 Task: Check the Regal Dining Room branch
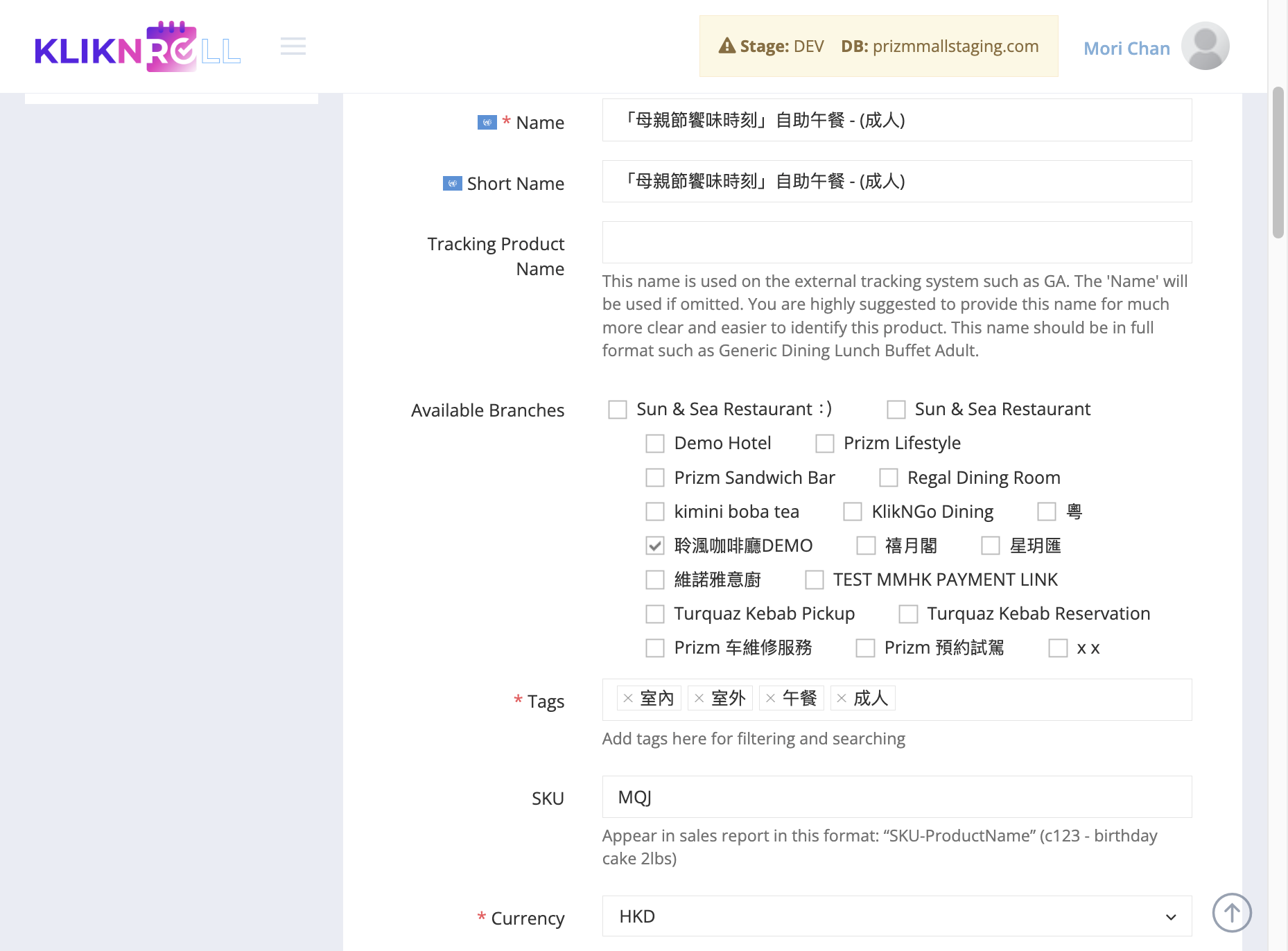click(x=889, y=478)
